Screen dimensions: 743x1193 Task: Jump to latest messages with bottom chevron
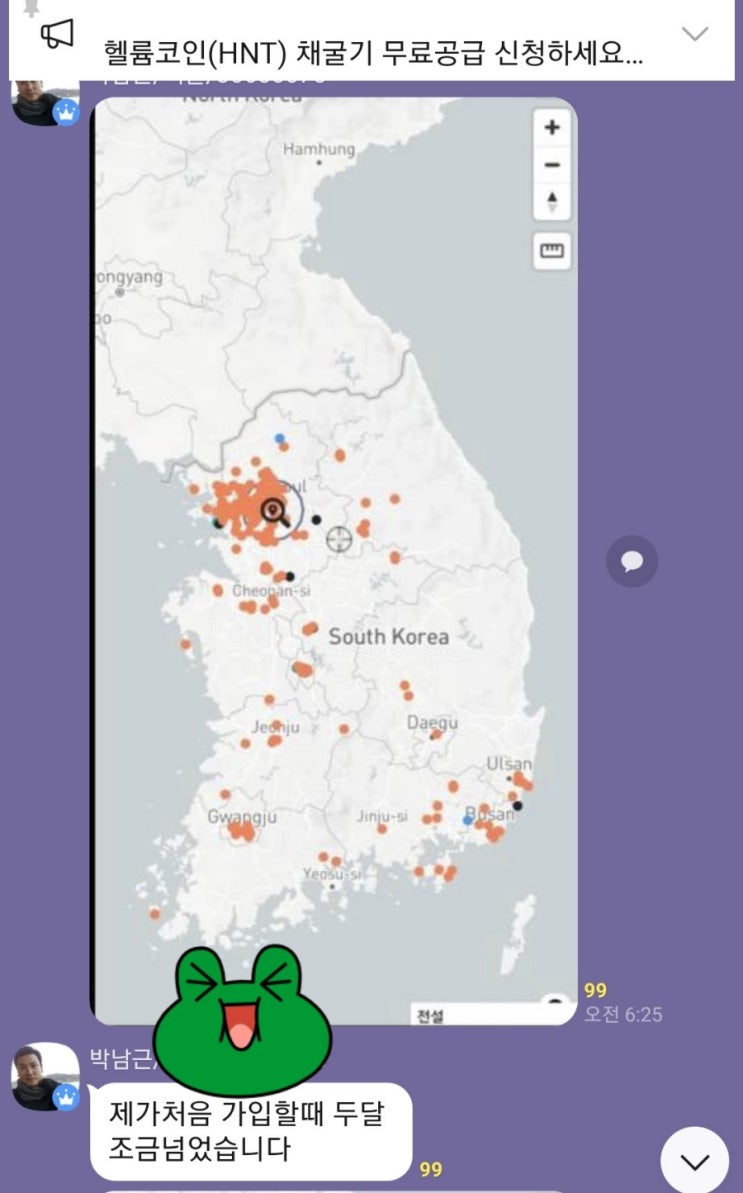[x=694, y=1161]
